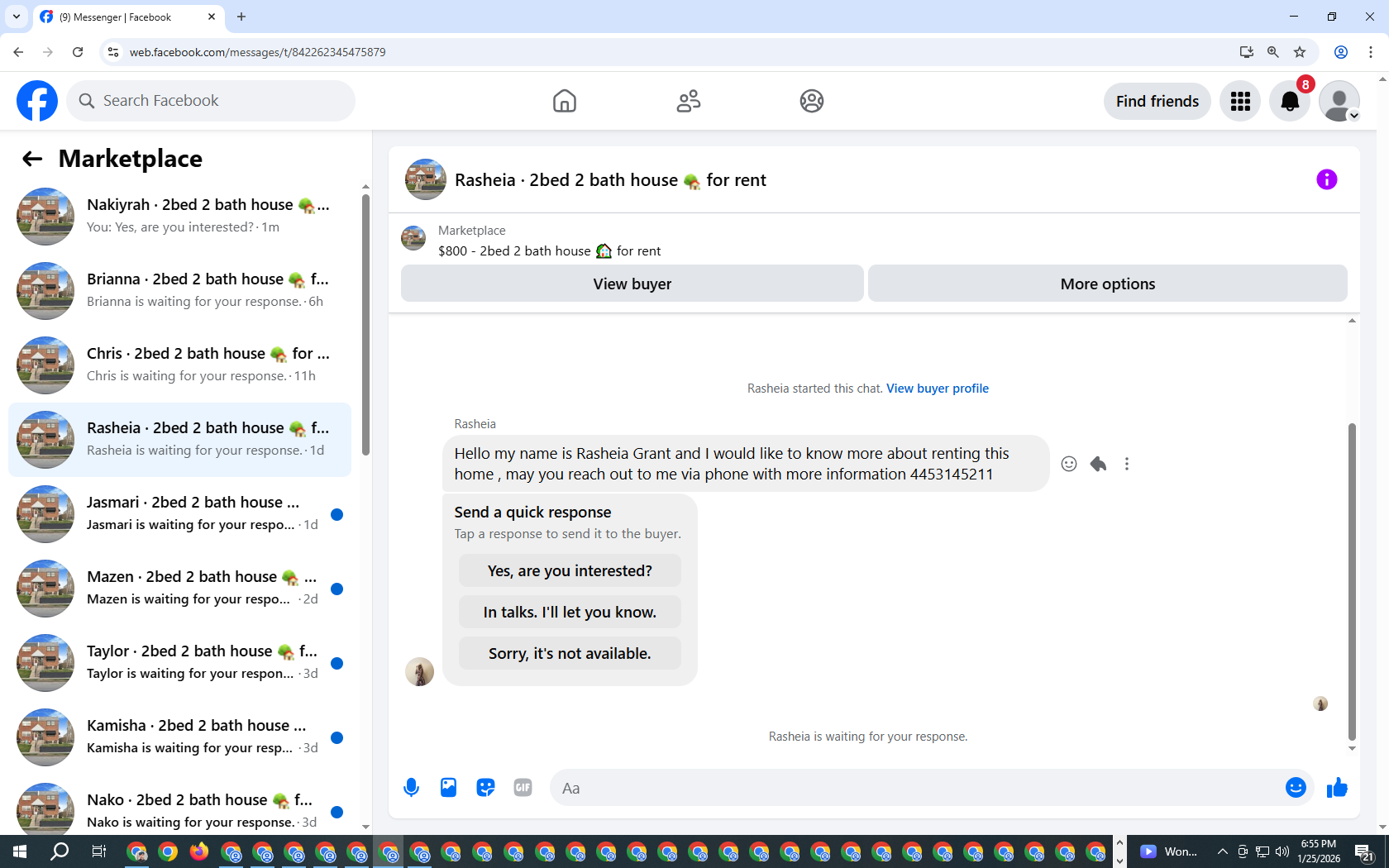Bookmark this page with the star

pos(1300,52)
